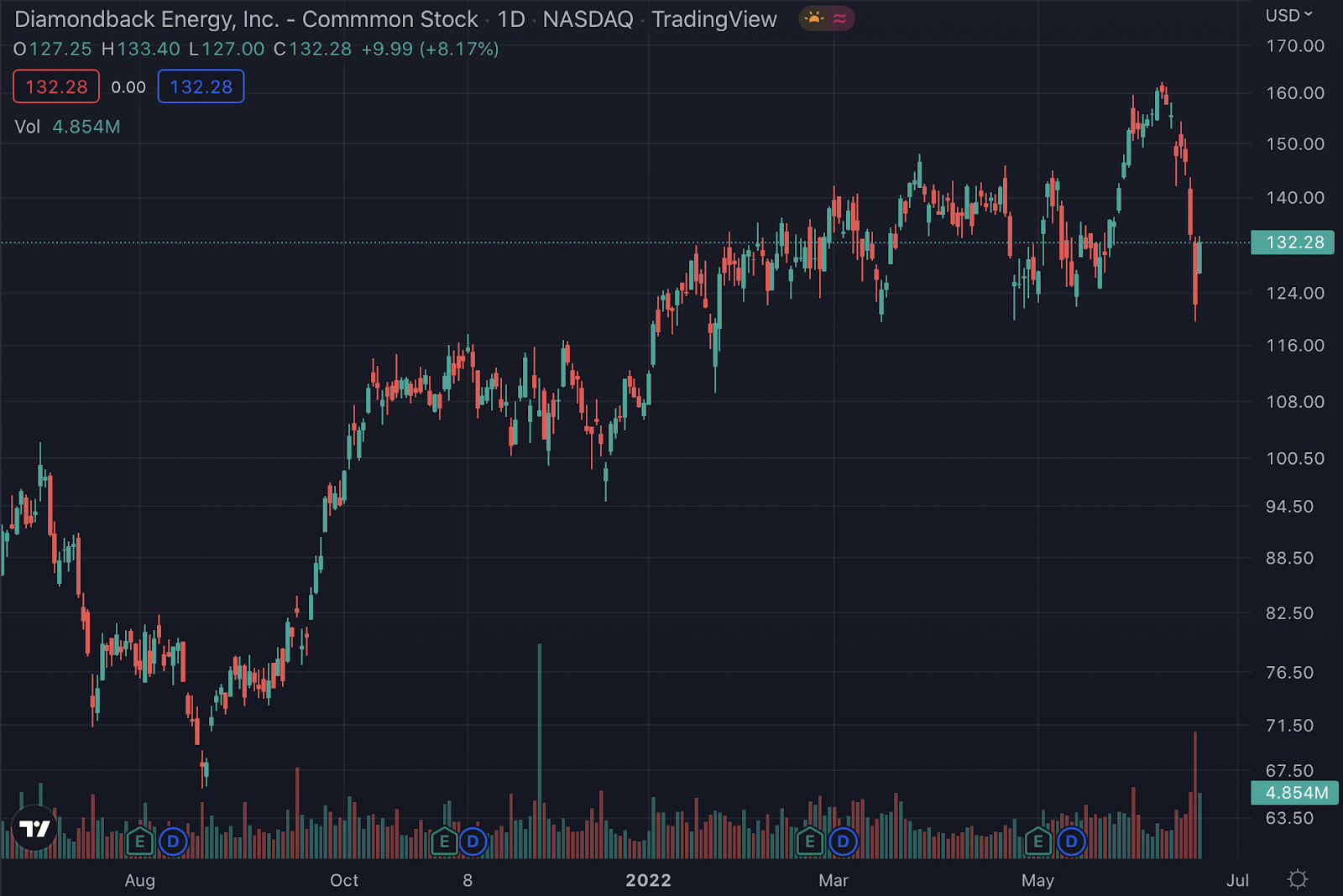Click the 71.50 price axis label
1343x896 pixels.
click(1290, 726)
